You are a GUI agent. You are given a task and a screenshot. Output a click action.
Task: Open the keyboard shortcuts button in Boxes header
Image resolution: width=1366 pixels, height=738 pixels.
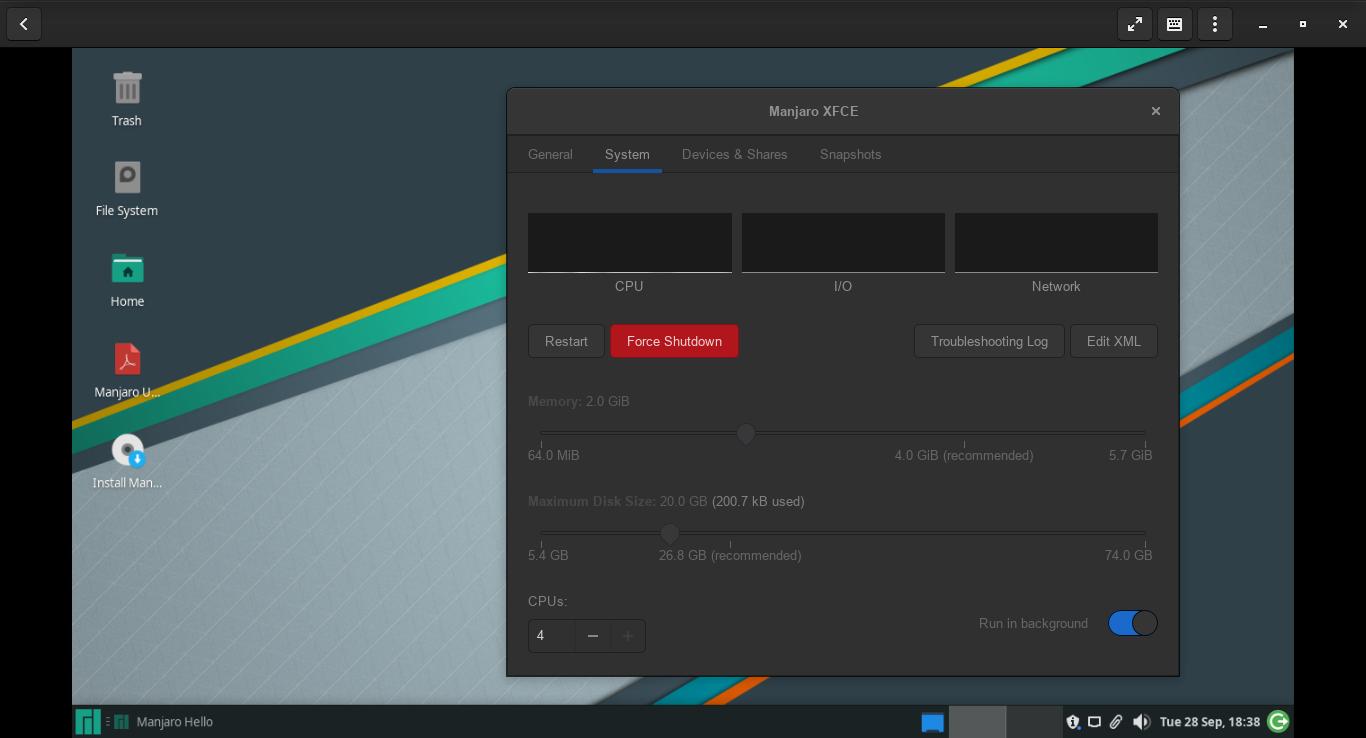pyautogui.click(x=1175, y=24)
